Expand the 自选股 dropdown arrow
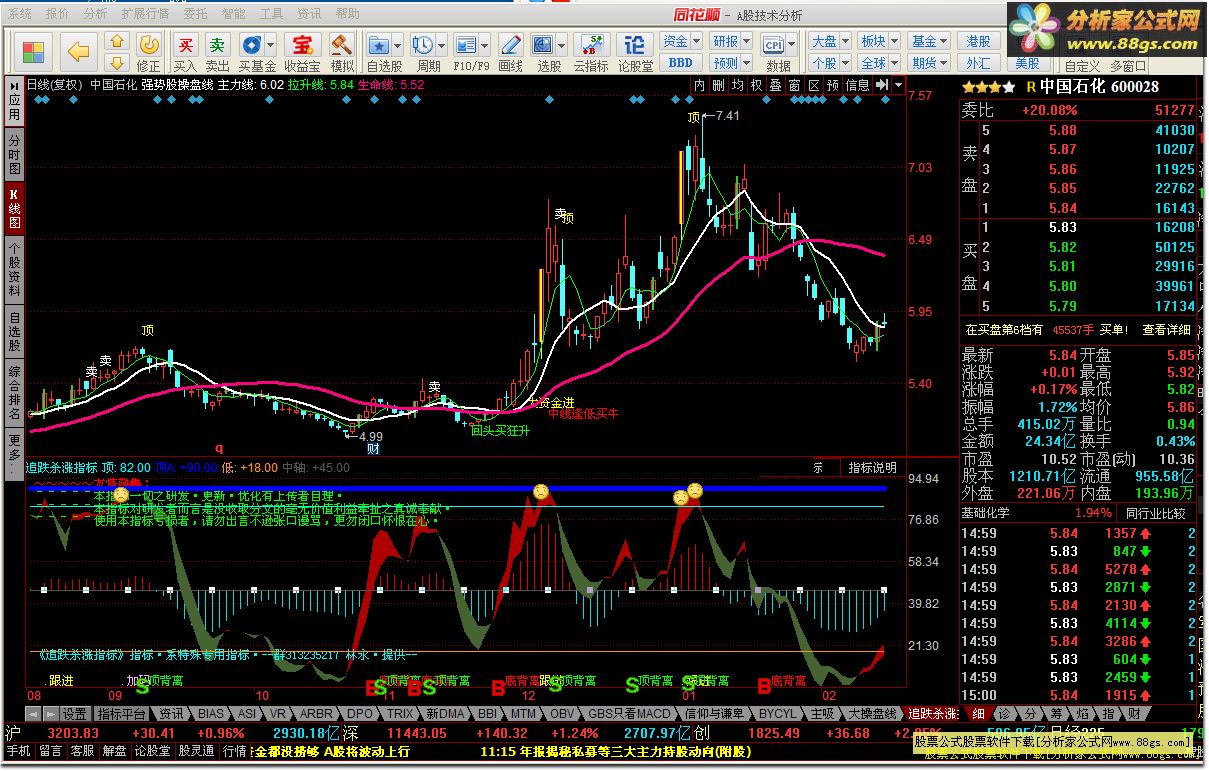The height and width of the screenshot is (771, 1209). tap(398, 45)
